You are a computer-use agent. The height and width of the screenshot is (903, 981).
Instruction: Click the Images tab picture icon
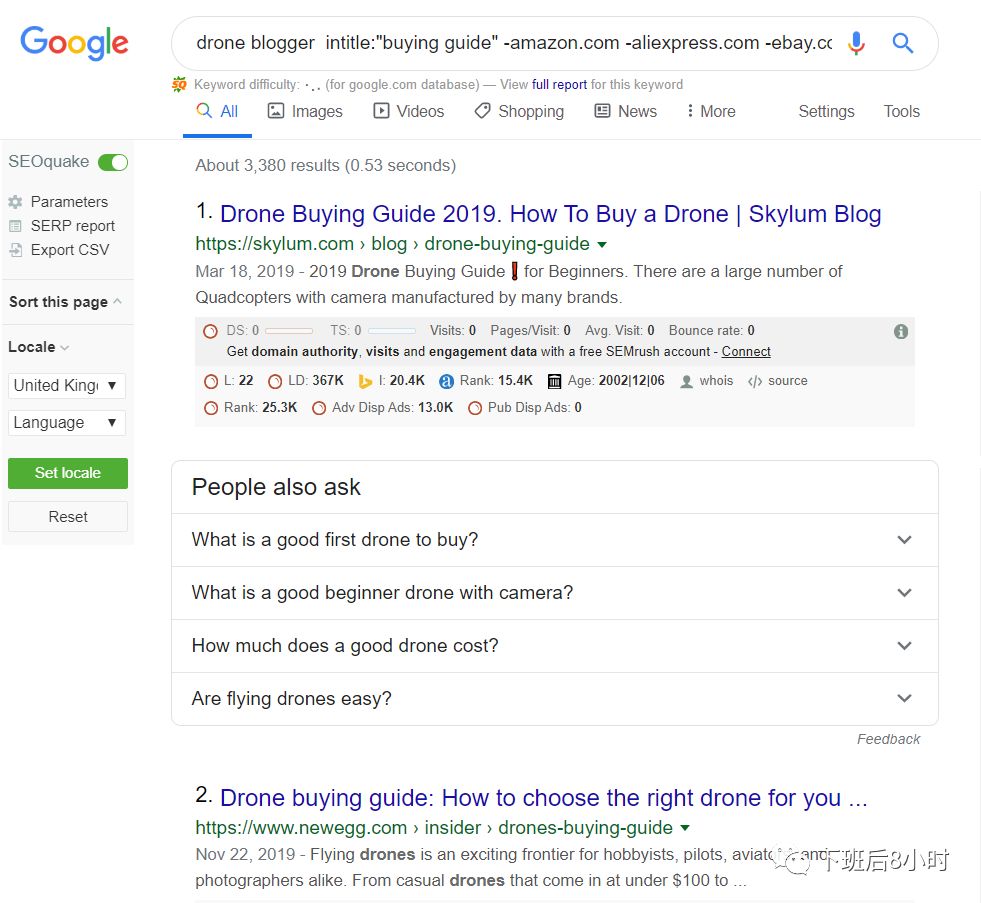[275, 111]
